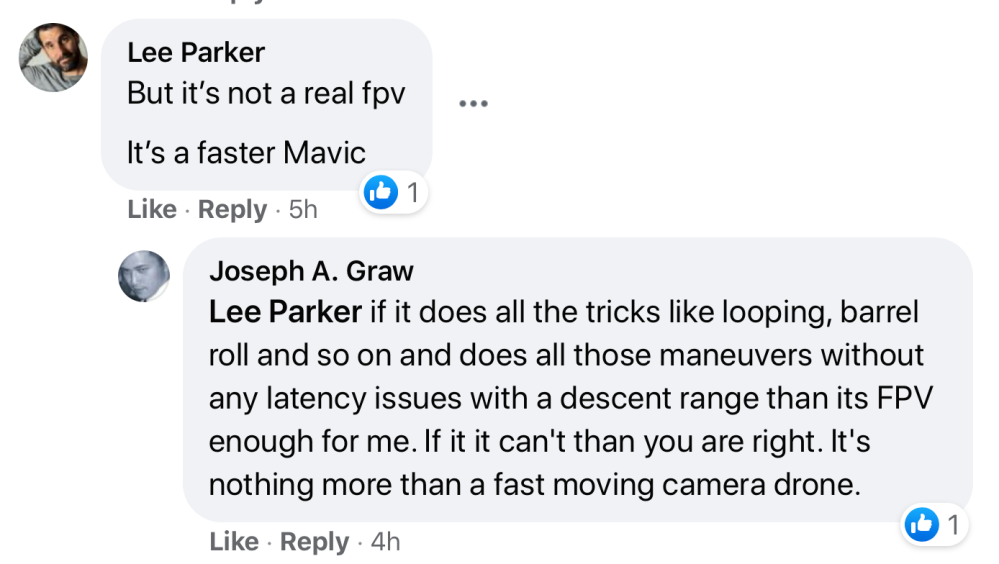Show the reaction count on Joseph's reply
The image size is (999, 564).
952,524
